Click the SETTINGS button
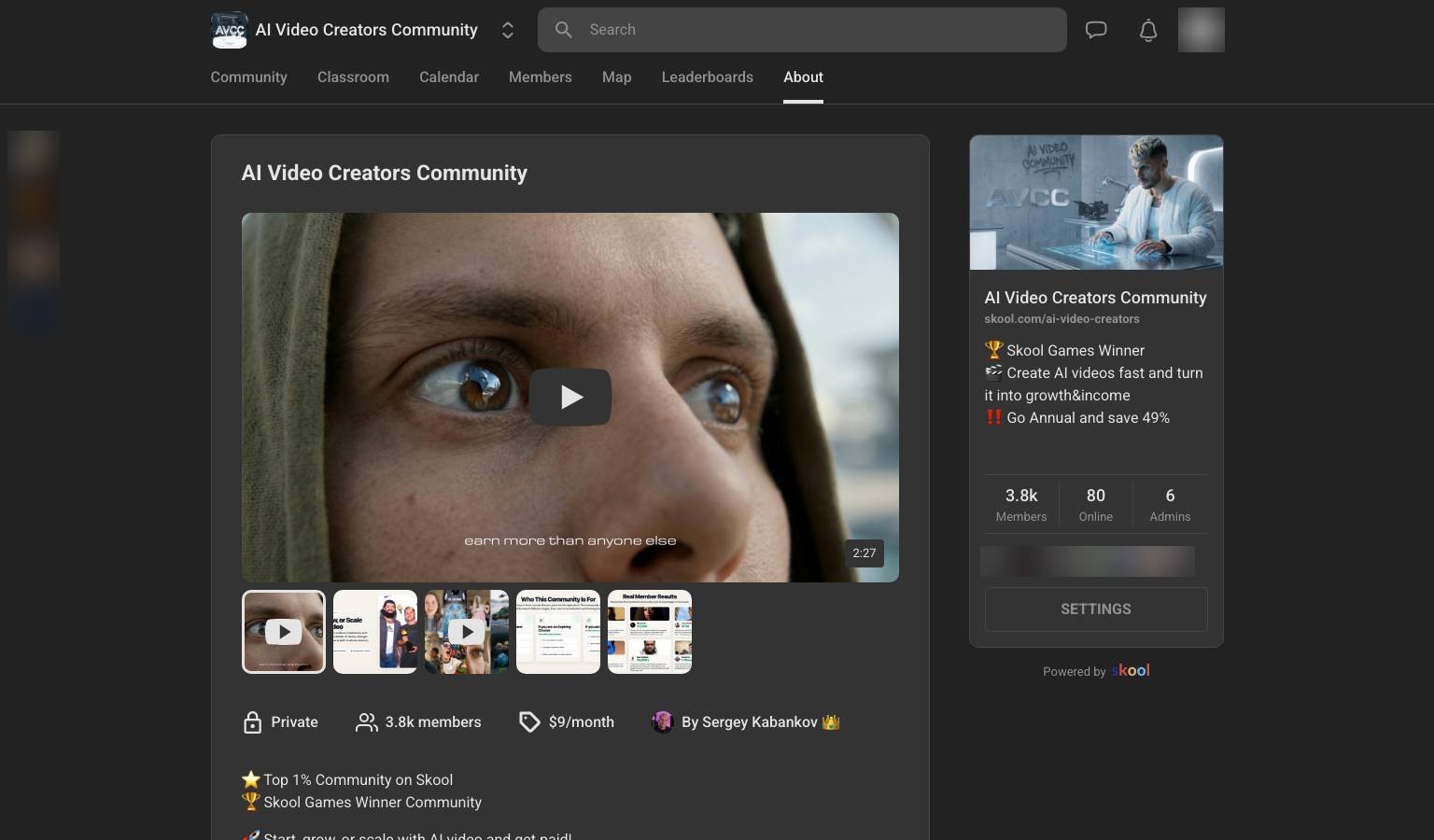This screenshot has height=840, width=1434. click(x=1096, y=609)
